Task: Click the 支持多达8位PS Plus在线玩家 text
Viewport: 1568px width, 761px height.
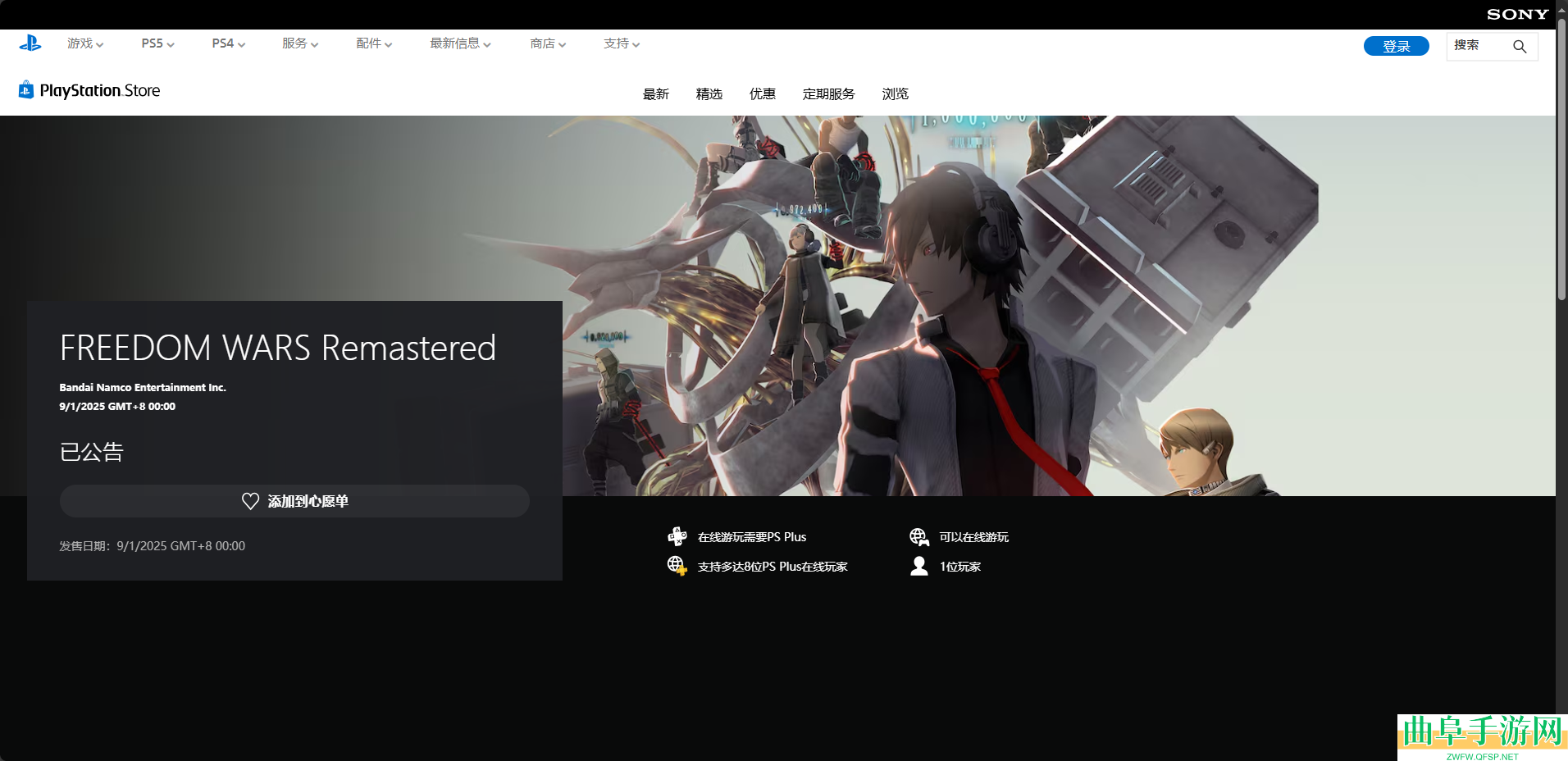Action: pos(773,567)
